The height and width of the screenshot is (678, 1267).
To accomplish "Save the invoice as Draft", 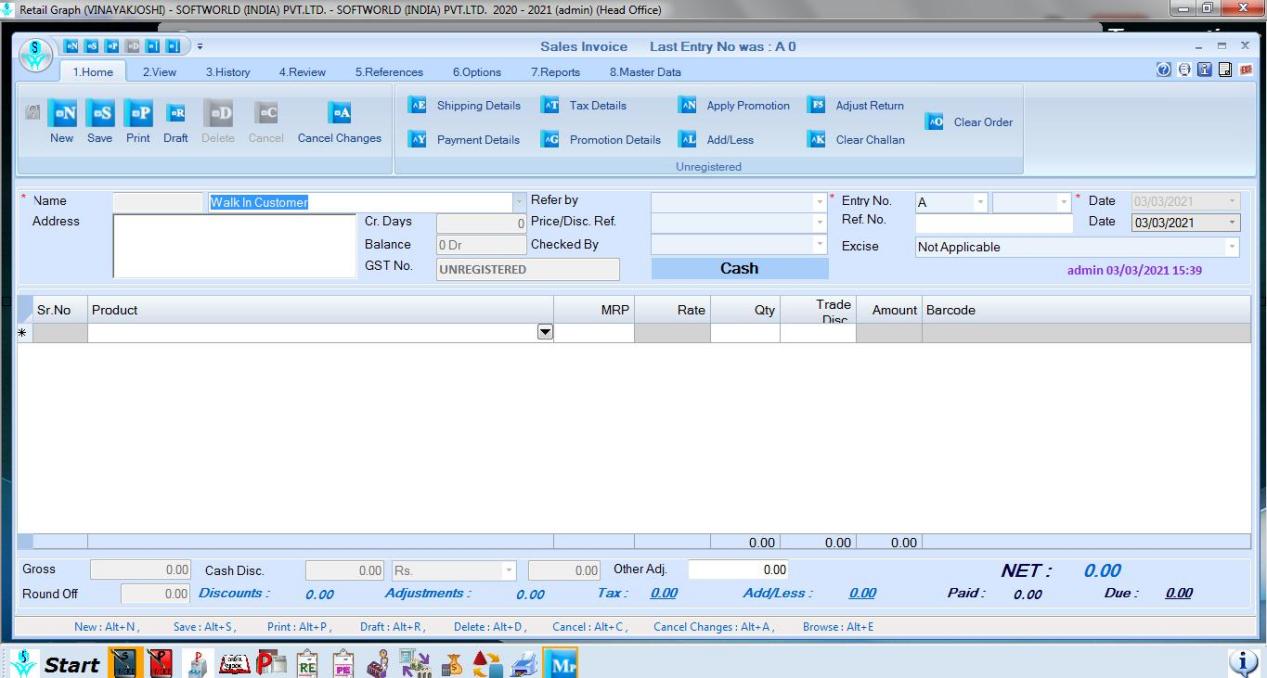I will pyautogui.click(x=176, y=113).
